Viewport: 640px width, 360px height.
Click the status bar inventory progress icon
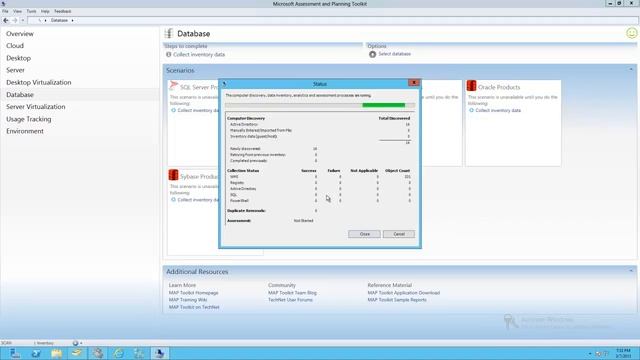click(x=75, y=343)
